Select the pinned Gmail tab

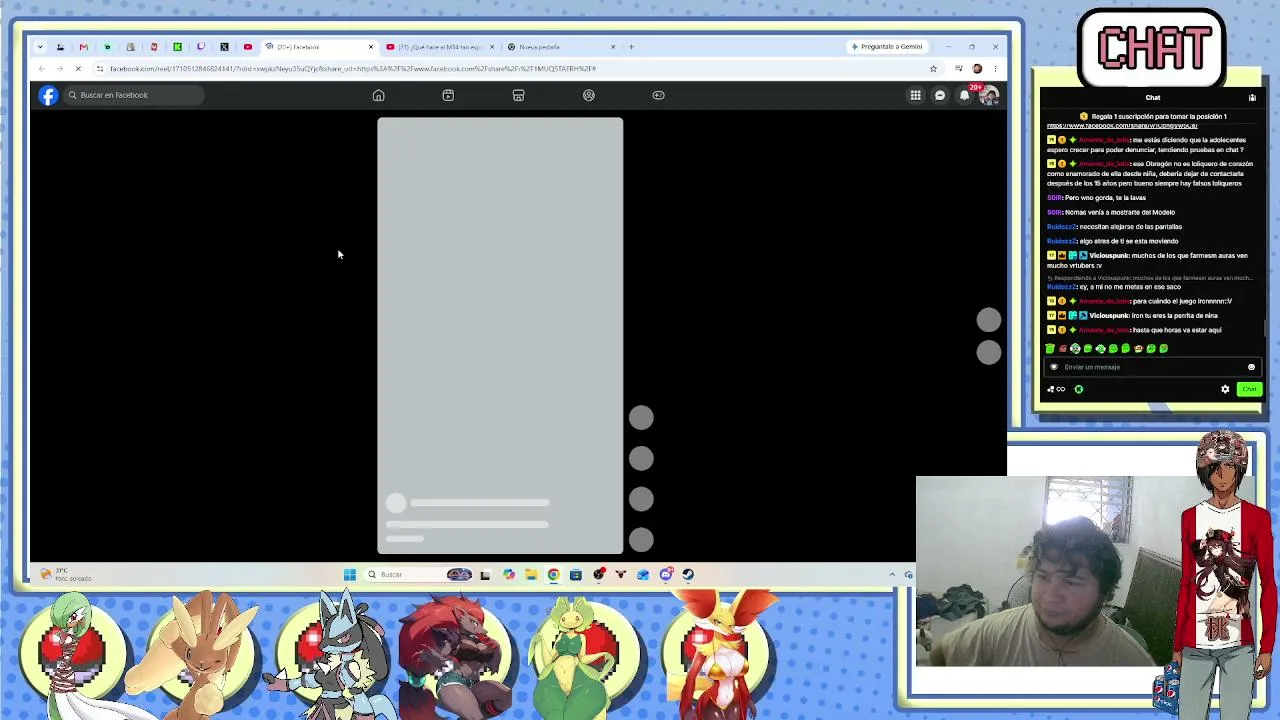83,47
